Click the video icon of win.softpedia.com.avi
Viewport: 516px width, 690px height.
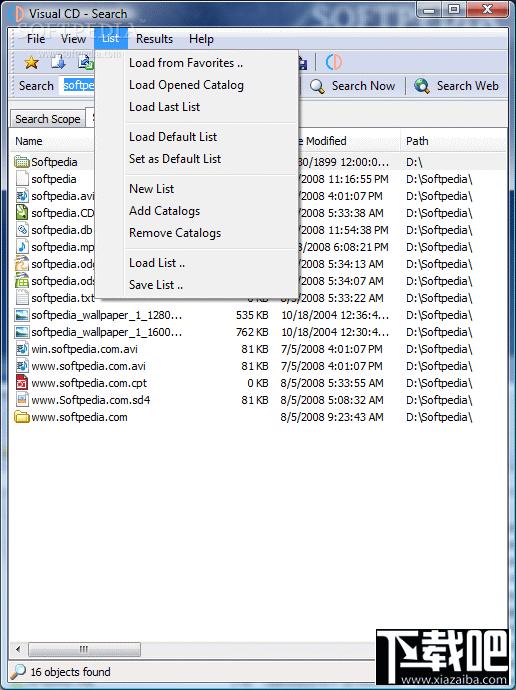(x=22, y=349)
